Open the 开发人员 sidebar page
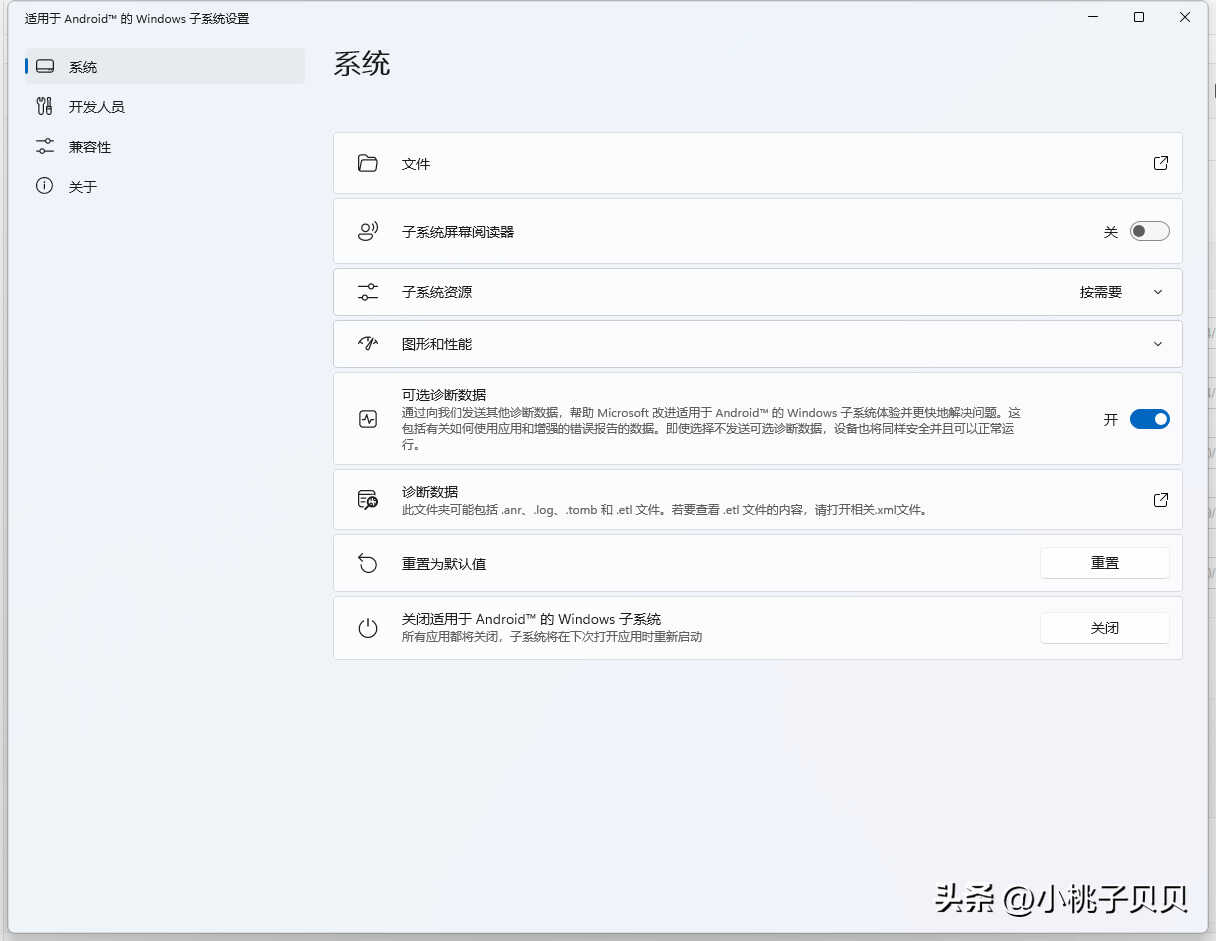The height and width of the screenshot is (941, 1216). pos(165,107)
